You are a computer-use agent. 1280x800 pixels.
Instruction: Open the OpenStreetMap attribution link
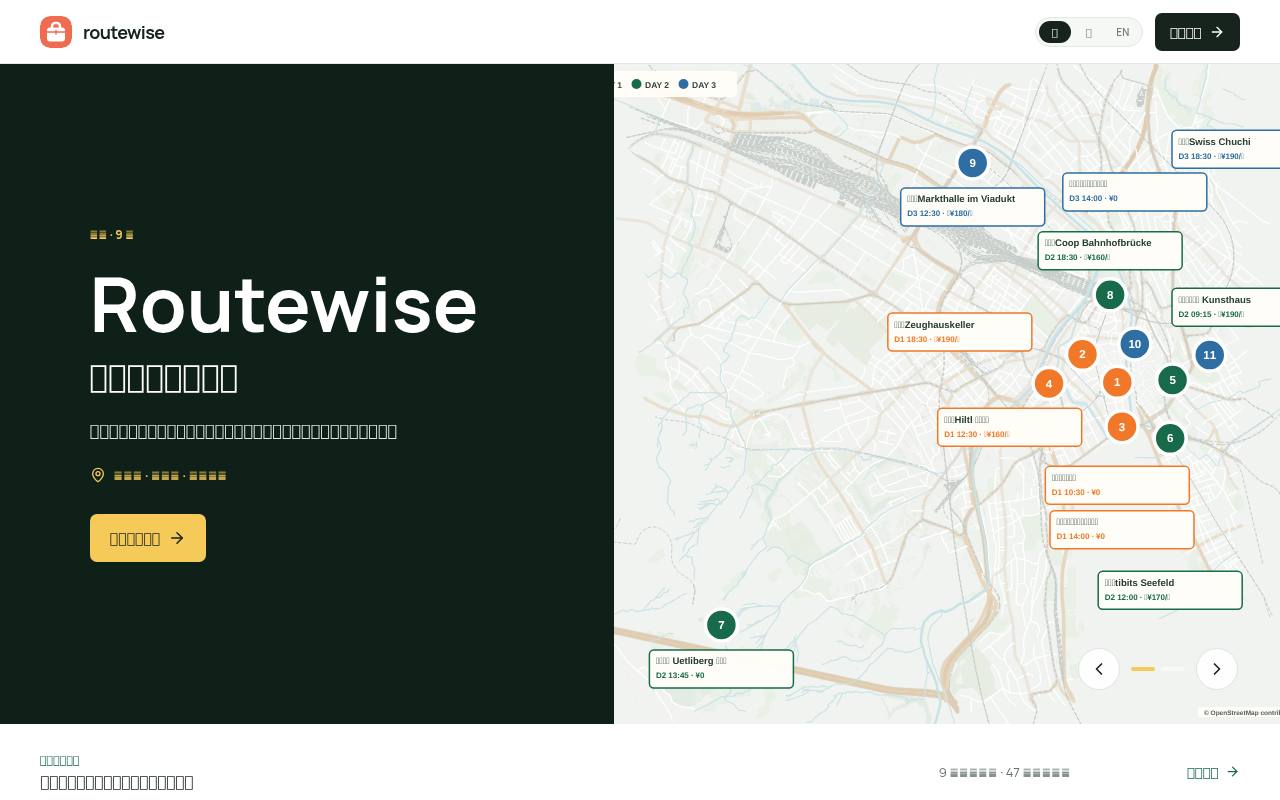coord(1240,713)
